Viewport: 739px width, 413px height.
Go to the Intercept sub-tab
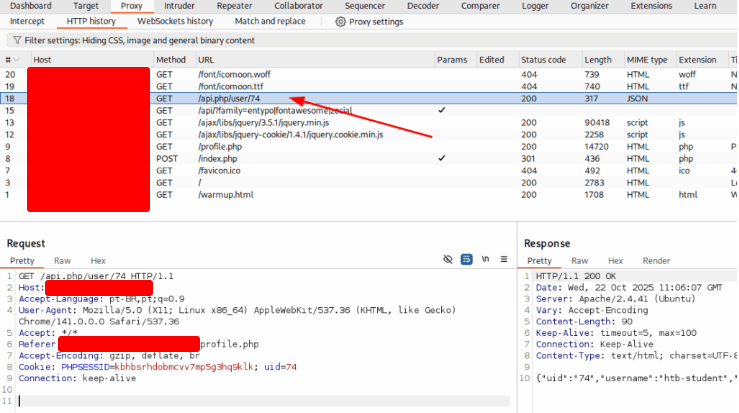pos(27,21)
